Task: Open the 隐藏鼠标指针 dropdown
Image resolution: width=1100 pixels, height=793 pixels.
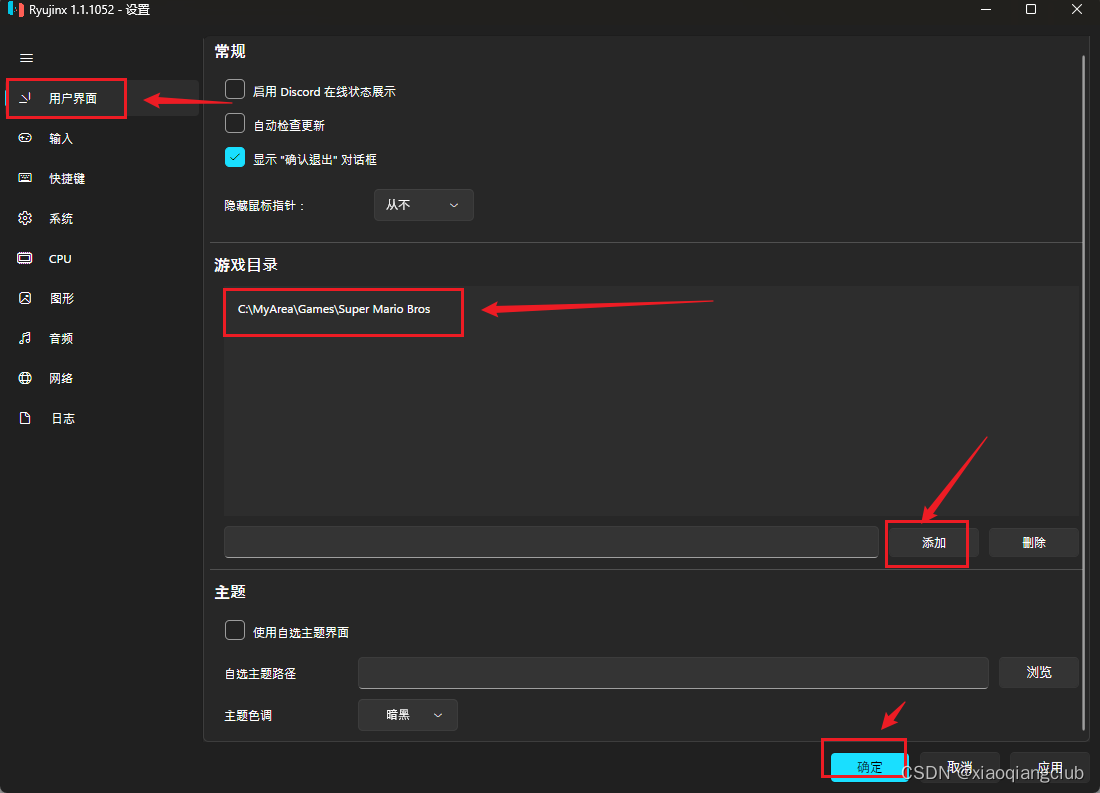Action: tap(423, 205)
